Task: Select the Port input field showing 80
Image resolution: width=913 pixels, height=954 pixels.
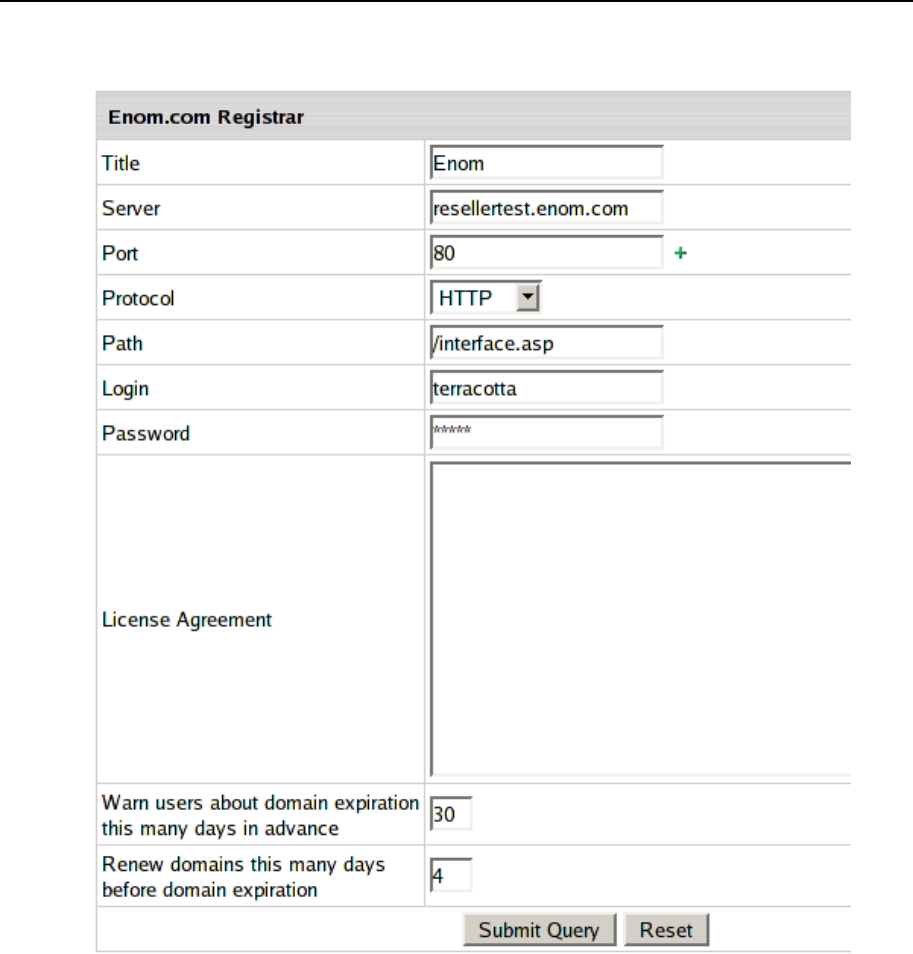Action: 546,253
